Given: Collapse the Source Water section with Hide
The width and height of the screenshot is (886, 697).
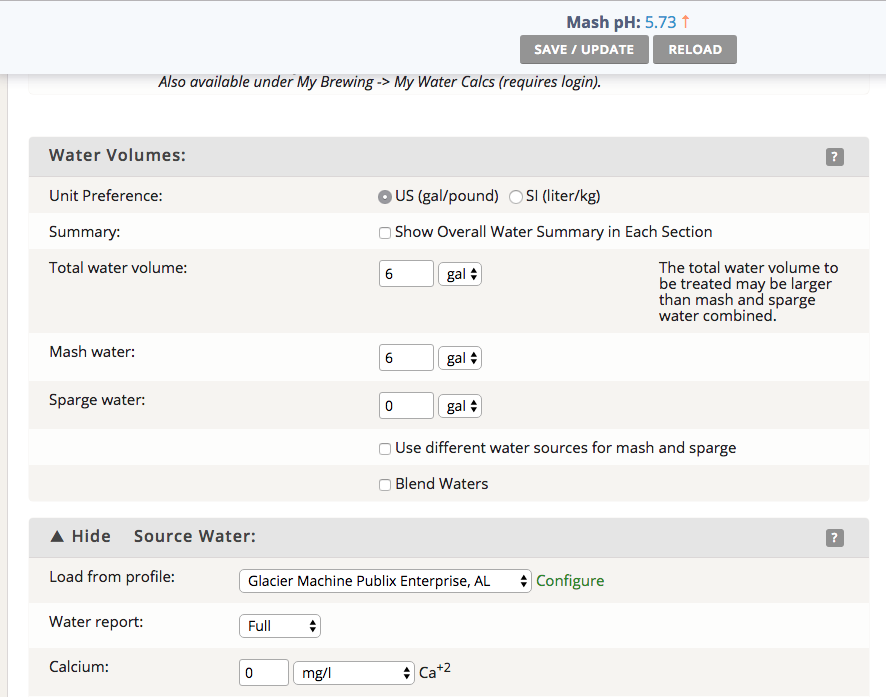Looking at the screenshot, I should pyautogui.click(x=80, y=537).
